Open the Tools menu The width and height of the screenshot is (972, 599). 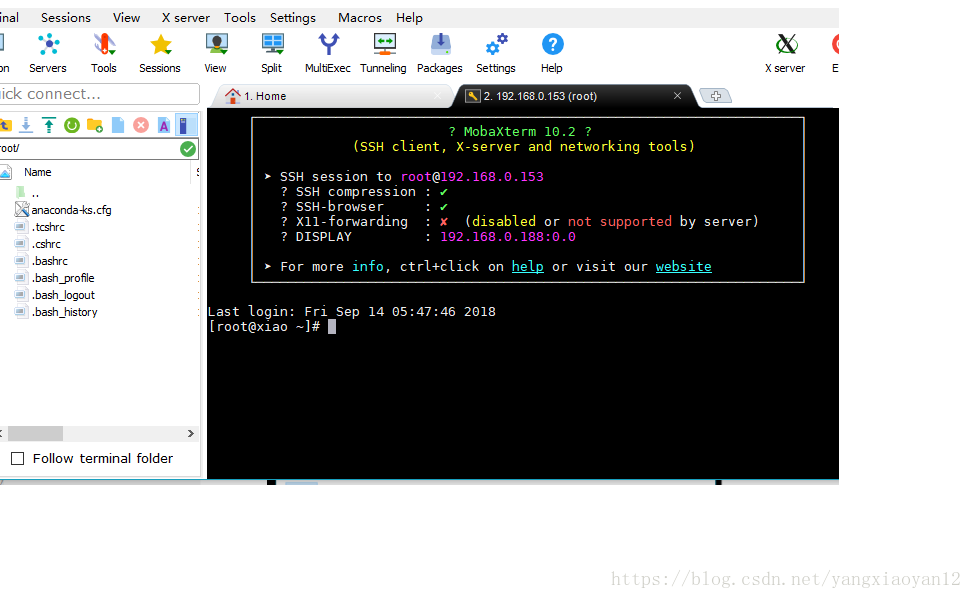pyautogui.click(x=240, y=17)
